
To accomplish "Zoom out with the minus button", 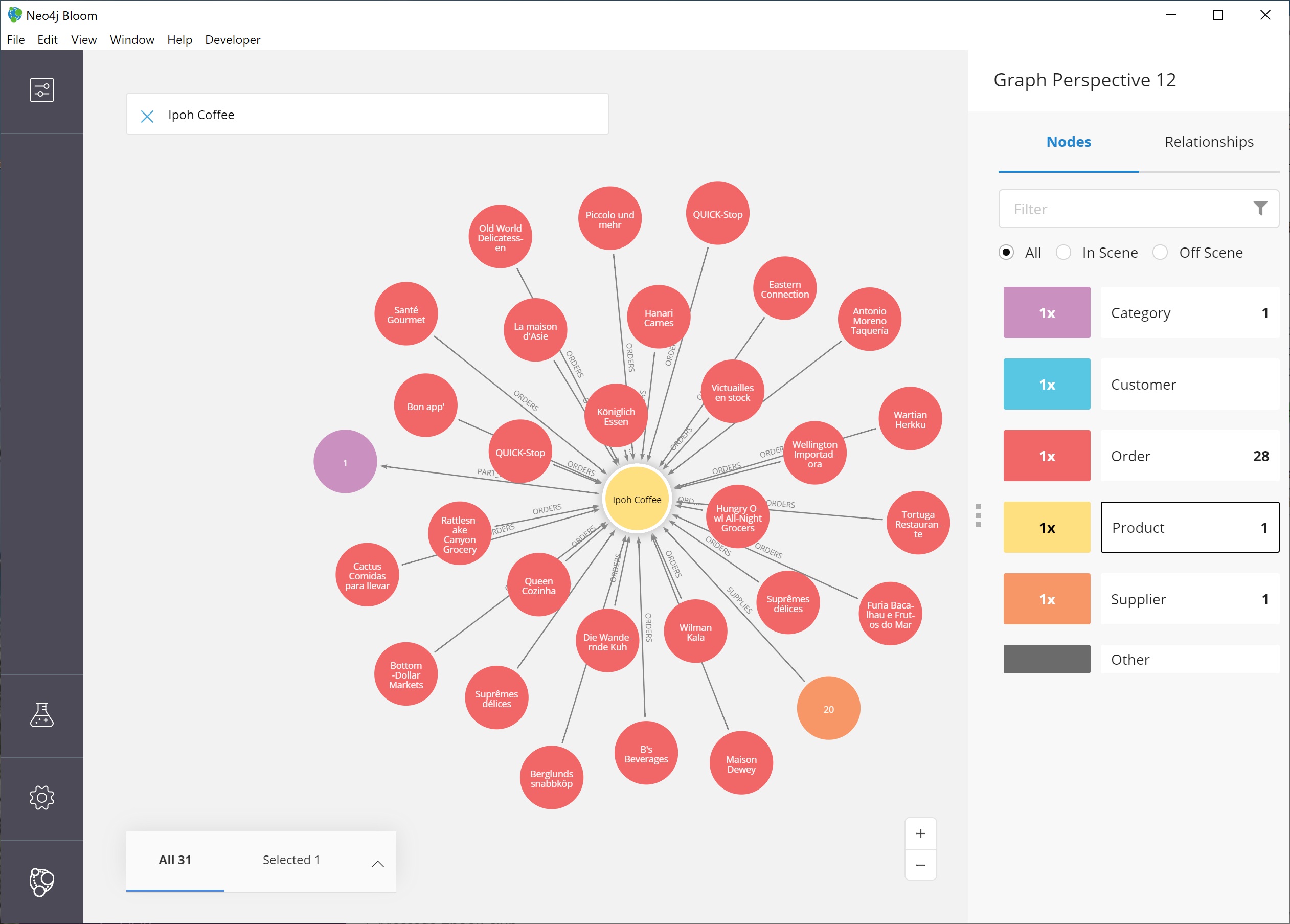I will [920, 865].
